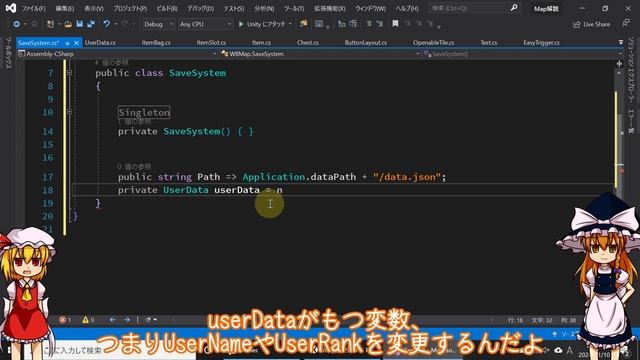Click the new project toolbar icon
Viewport: 640px width, 360px height.
click(51, 24)
